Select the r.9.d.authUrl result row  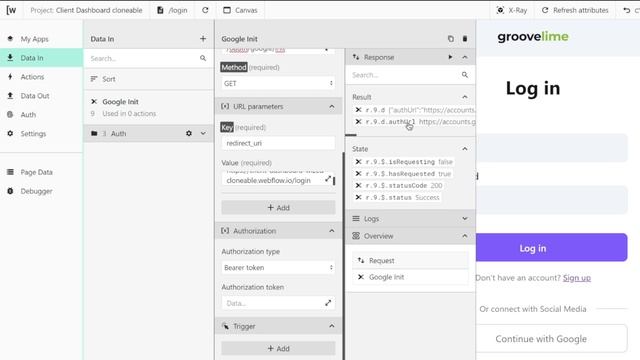(414, 122)
